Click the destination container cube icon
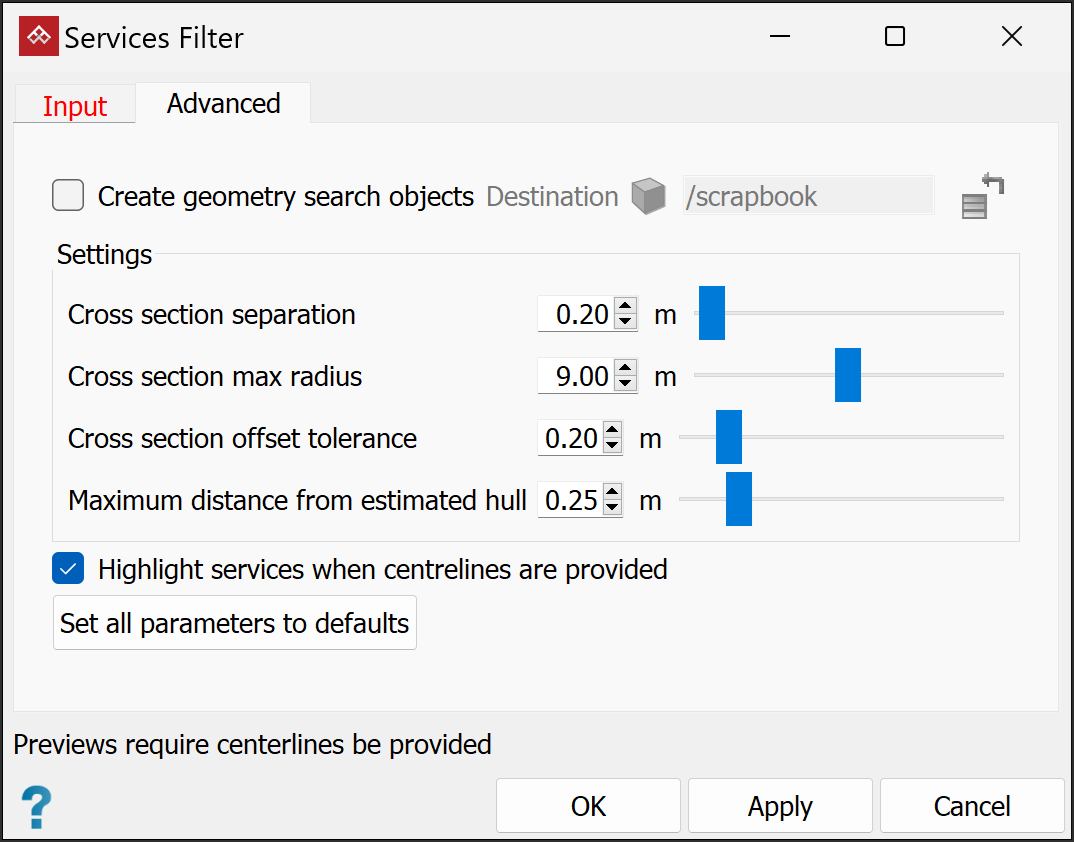 click(x=648, y=197)
